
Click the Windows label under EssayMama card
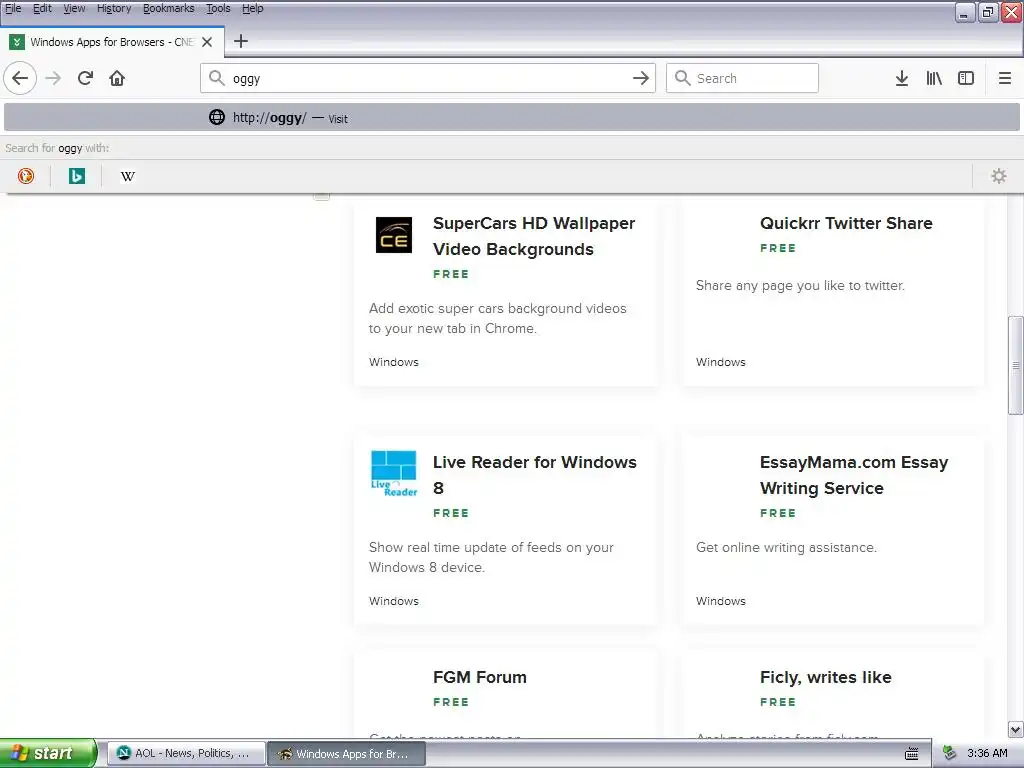tap(720, 601)
